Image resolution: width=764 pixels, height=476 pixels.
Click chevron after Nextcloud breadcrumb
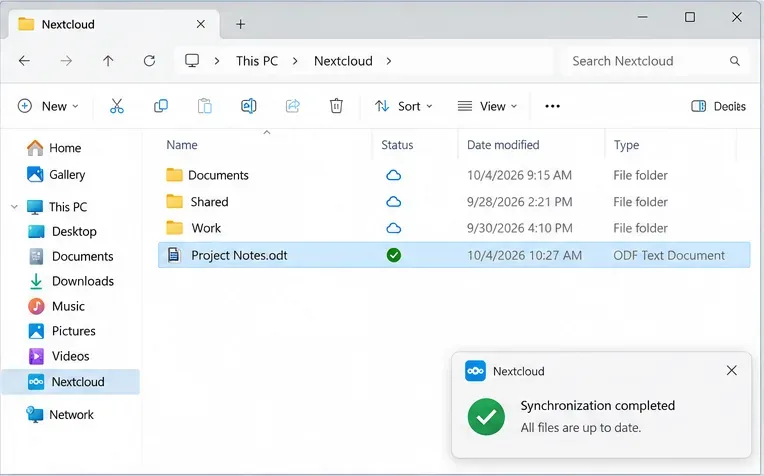(x=389, y=61)
